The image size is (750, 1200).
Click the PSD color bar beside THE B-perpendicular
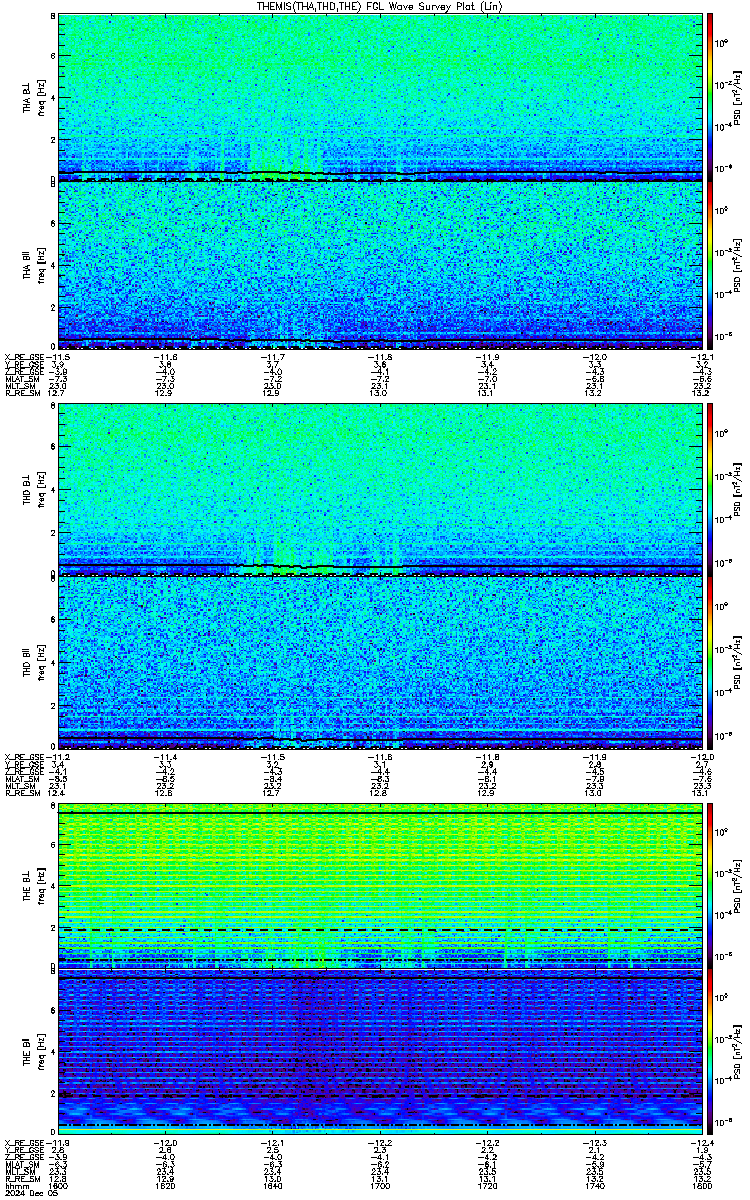(x=710, y=887)
